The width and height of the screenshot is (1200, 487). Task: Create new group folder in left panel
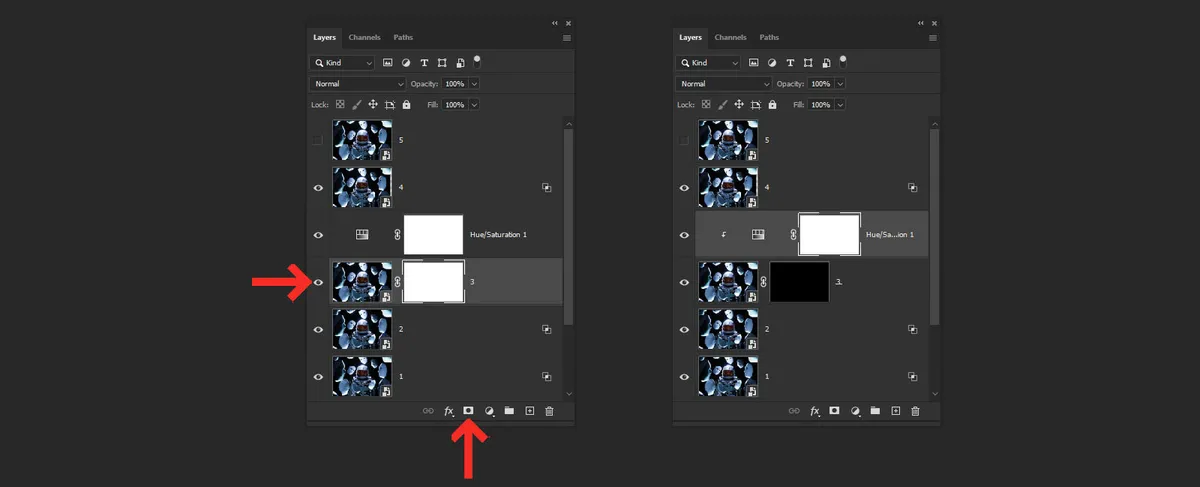pyautogui.click(x=509, y=411)
